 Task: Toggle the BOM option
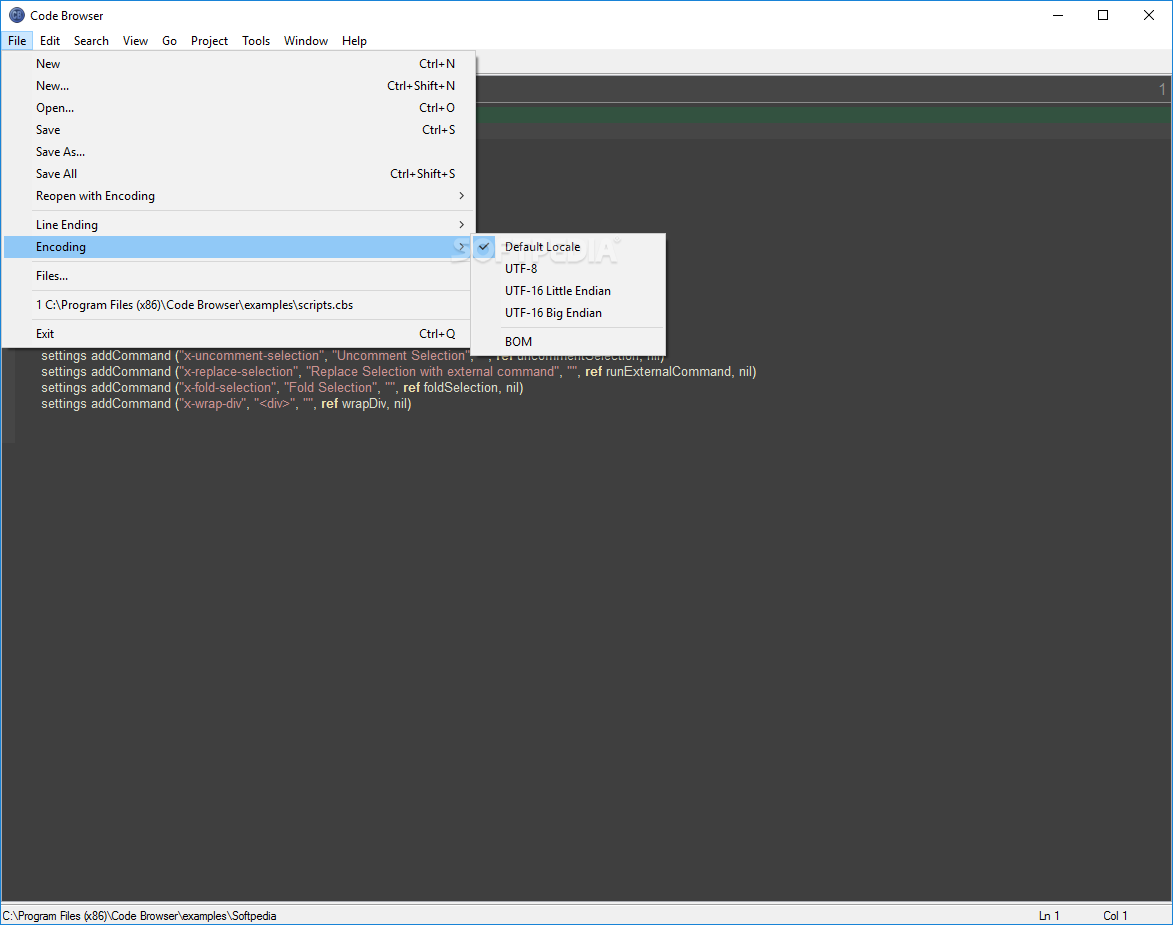(569, 341)
